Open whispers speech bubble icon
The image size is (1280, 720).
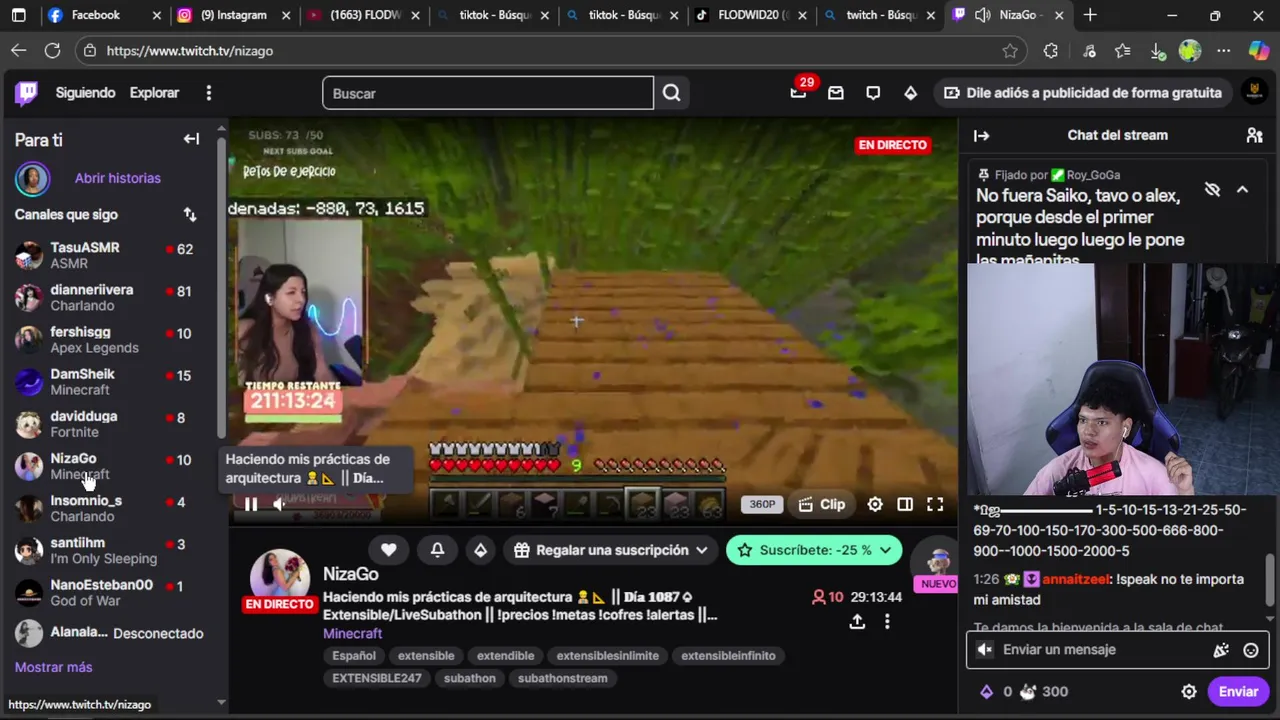(873, 93)
